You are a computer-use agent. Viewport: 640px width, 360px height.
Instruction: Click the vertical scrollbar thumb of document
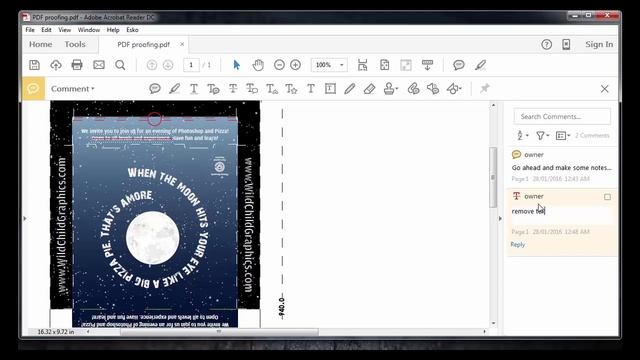(x=493, y=177)
